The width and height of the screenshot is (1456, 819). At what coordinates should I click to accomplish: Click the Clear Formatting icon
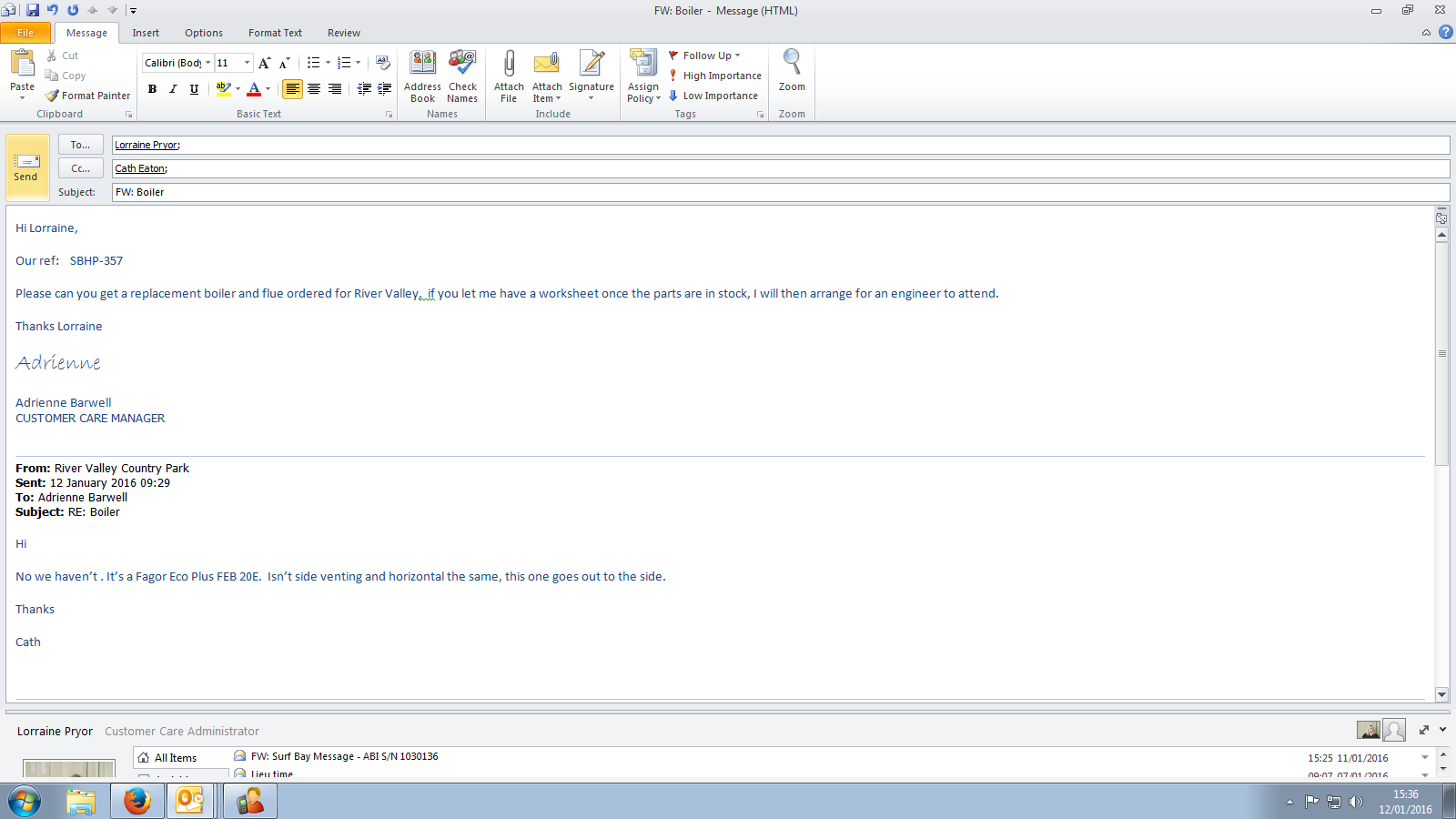coord(383,63)
